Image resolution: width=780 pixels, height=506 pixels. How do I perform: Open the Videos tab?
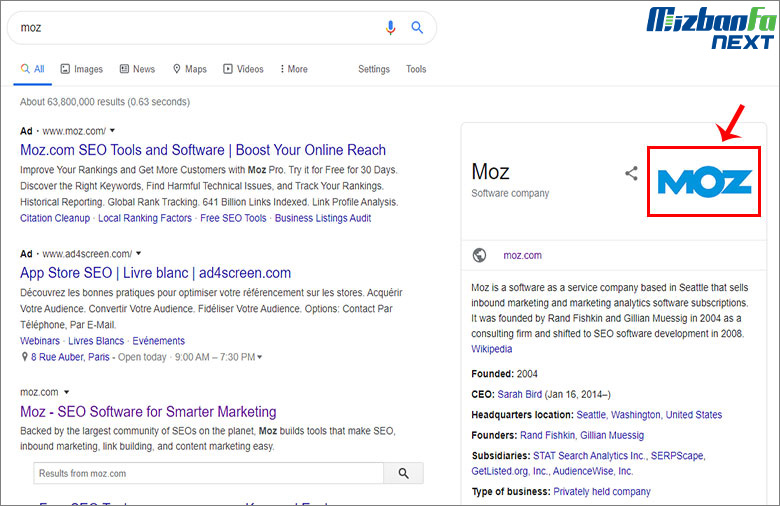coord(243,69)
